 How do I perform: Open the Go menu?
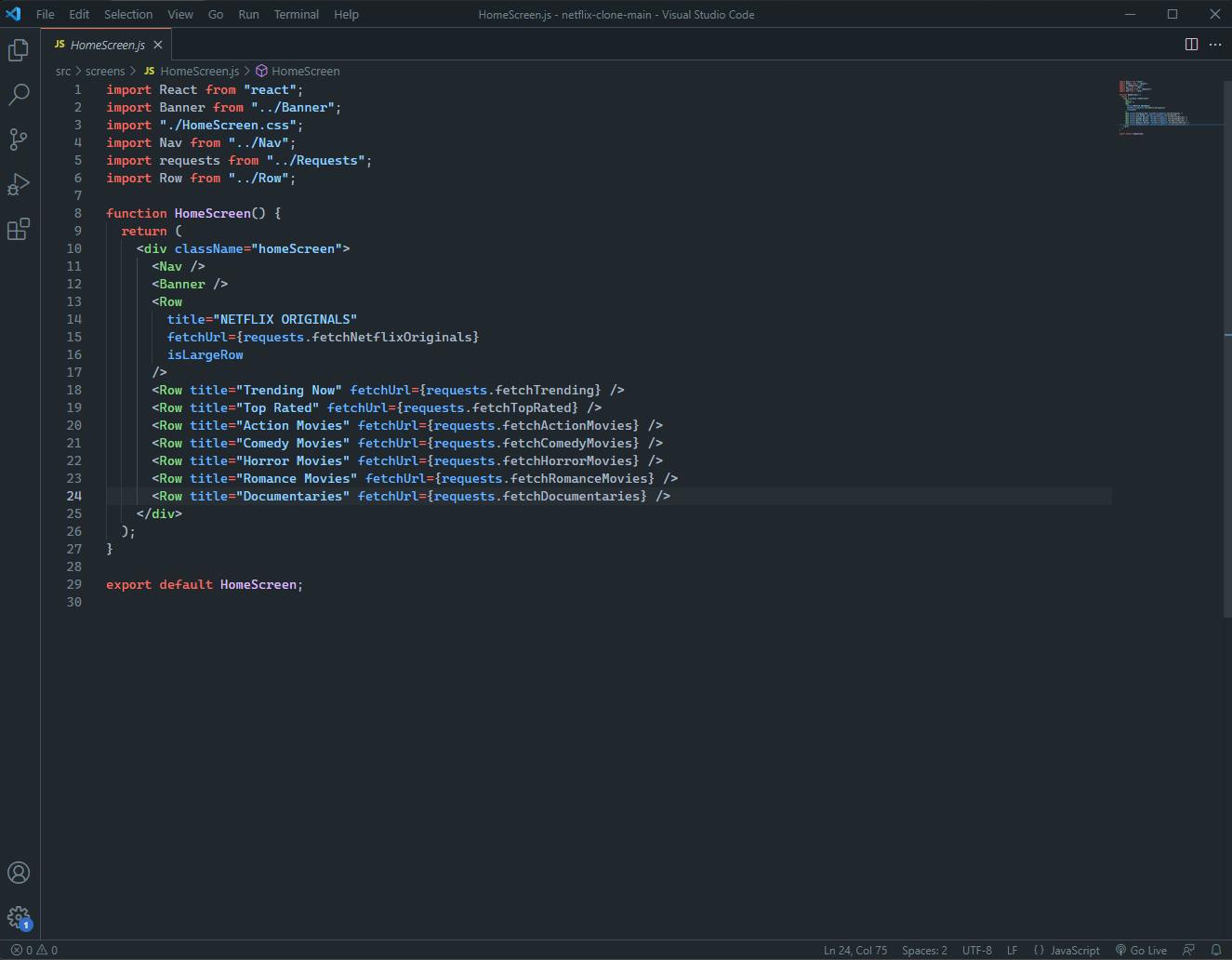pyautogui.click(x=216, y=14)
